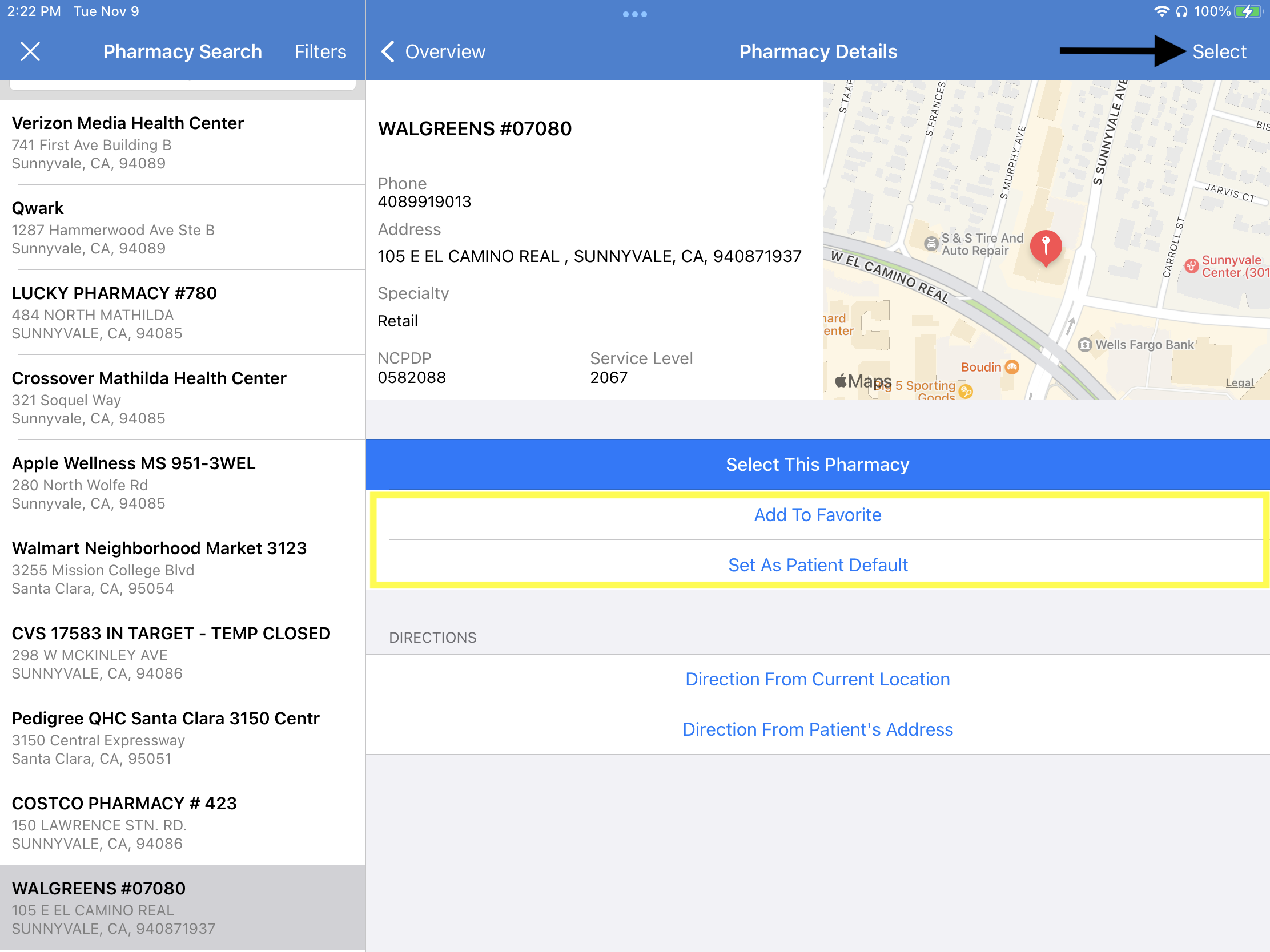Open Direction From Patient's Address
1270x952 pixels.
[817, 729]
